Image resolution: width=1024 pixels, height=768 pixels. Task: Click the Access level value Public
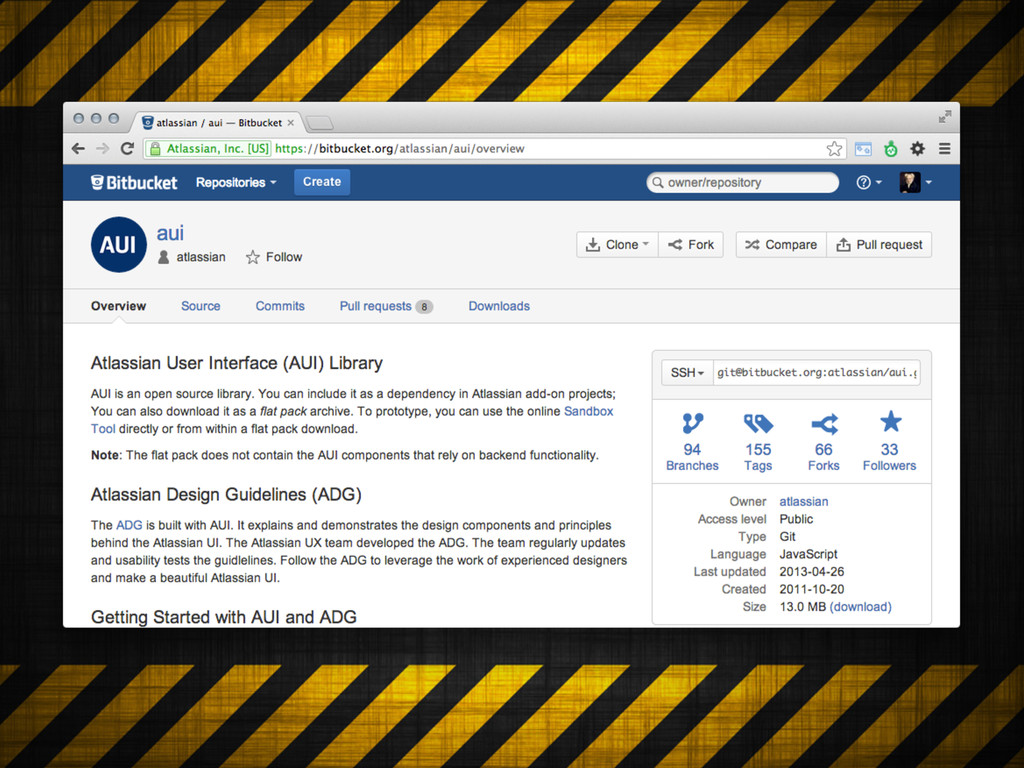coord(796,519)
